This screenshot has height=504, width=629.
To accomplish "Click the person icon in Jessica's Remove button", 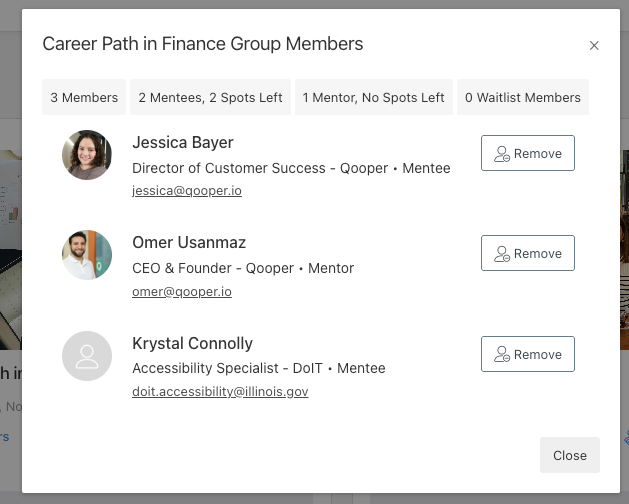I will point(502,154).
